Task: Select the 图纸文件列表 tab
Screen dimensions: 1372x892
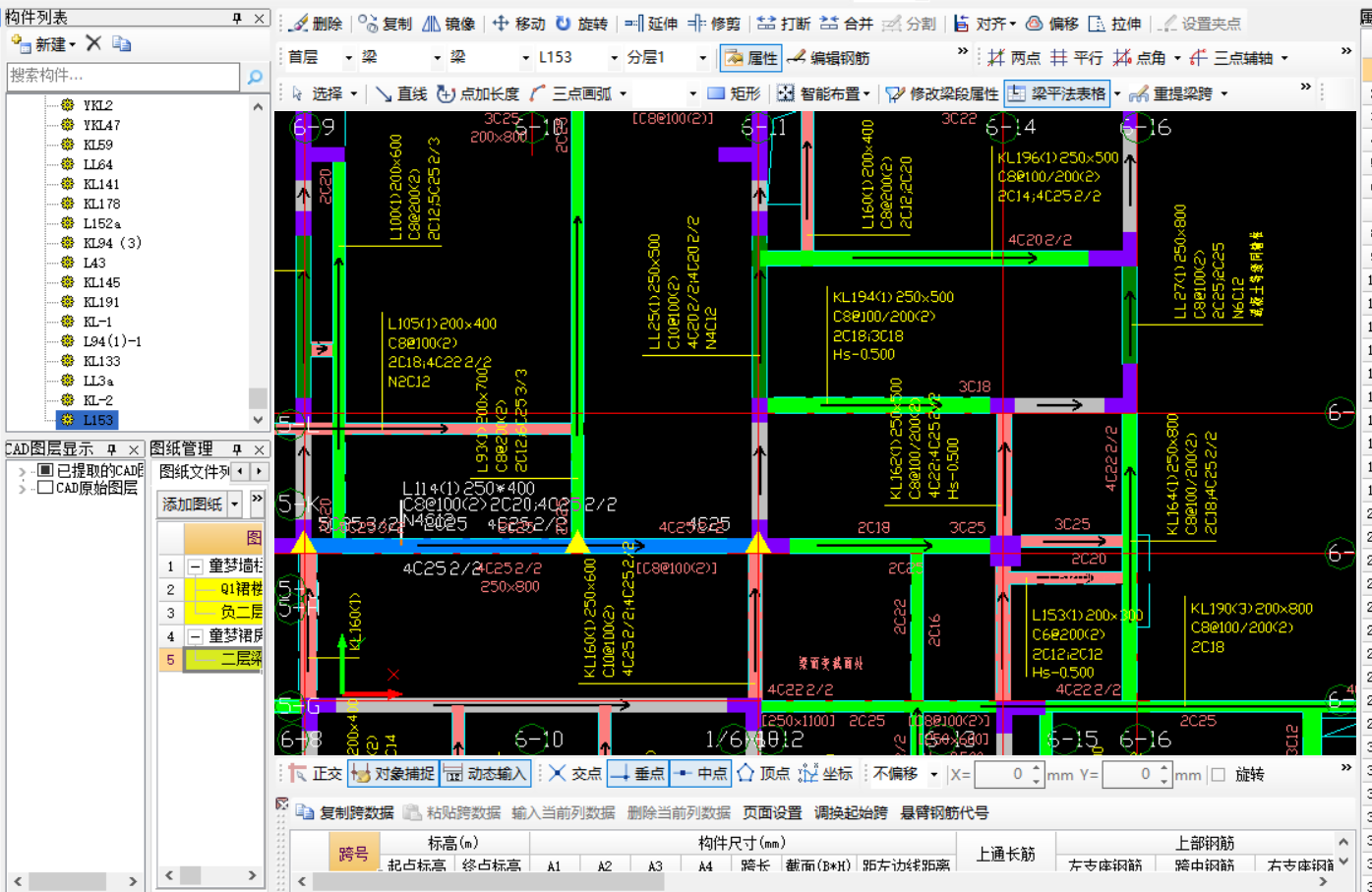Action: 194,472
